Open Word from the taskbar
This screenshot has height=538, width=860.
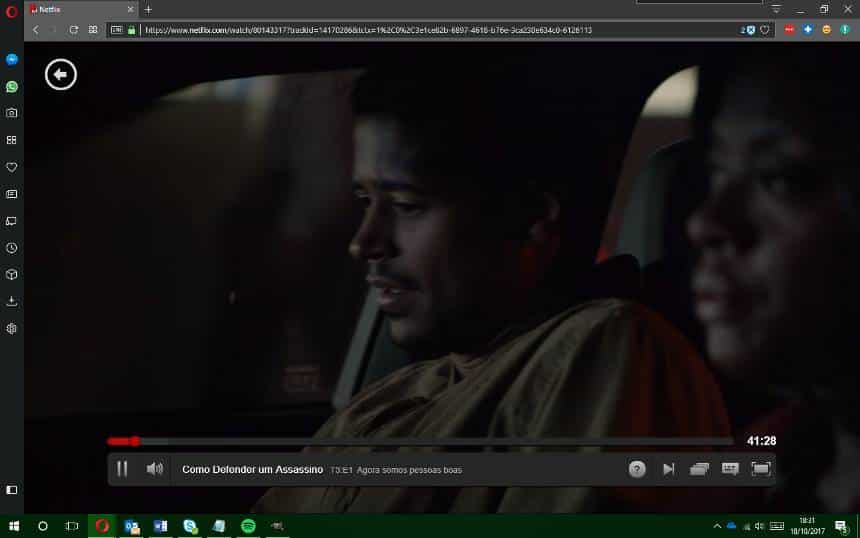(x=161, y=526)
